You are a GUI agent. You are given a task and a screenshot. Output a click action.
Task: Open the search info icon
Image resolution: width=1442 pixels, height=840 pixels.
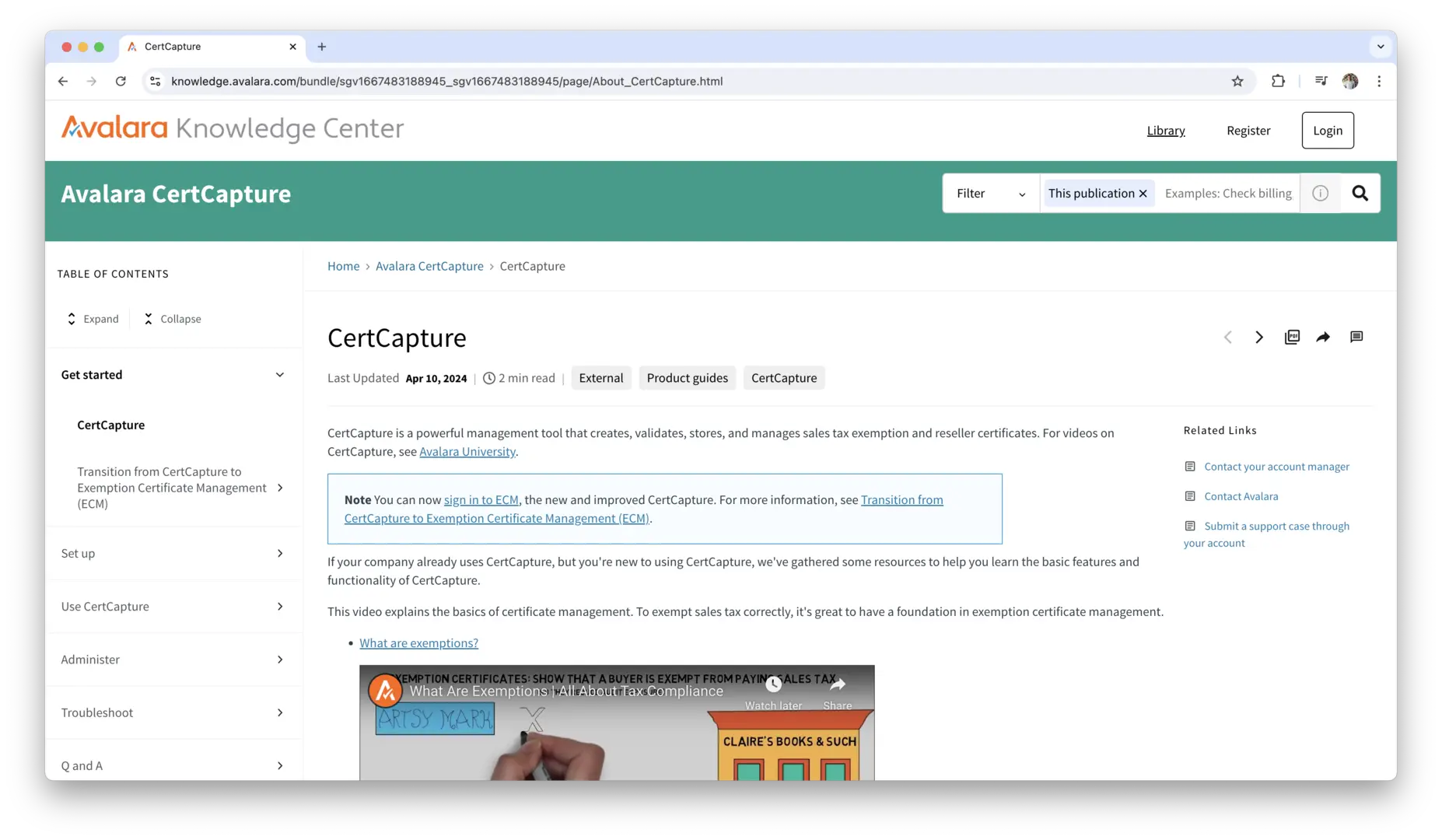click(1320, 193)
